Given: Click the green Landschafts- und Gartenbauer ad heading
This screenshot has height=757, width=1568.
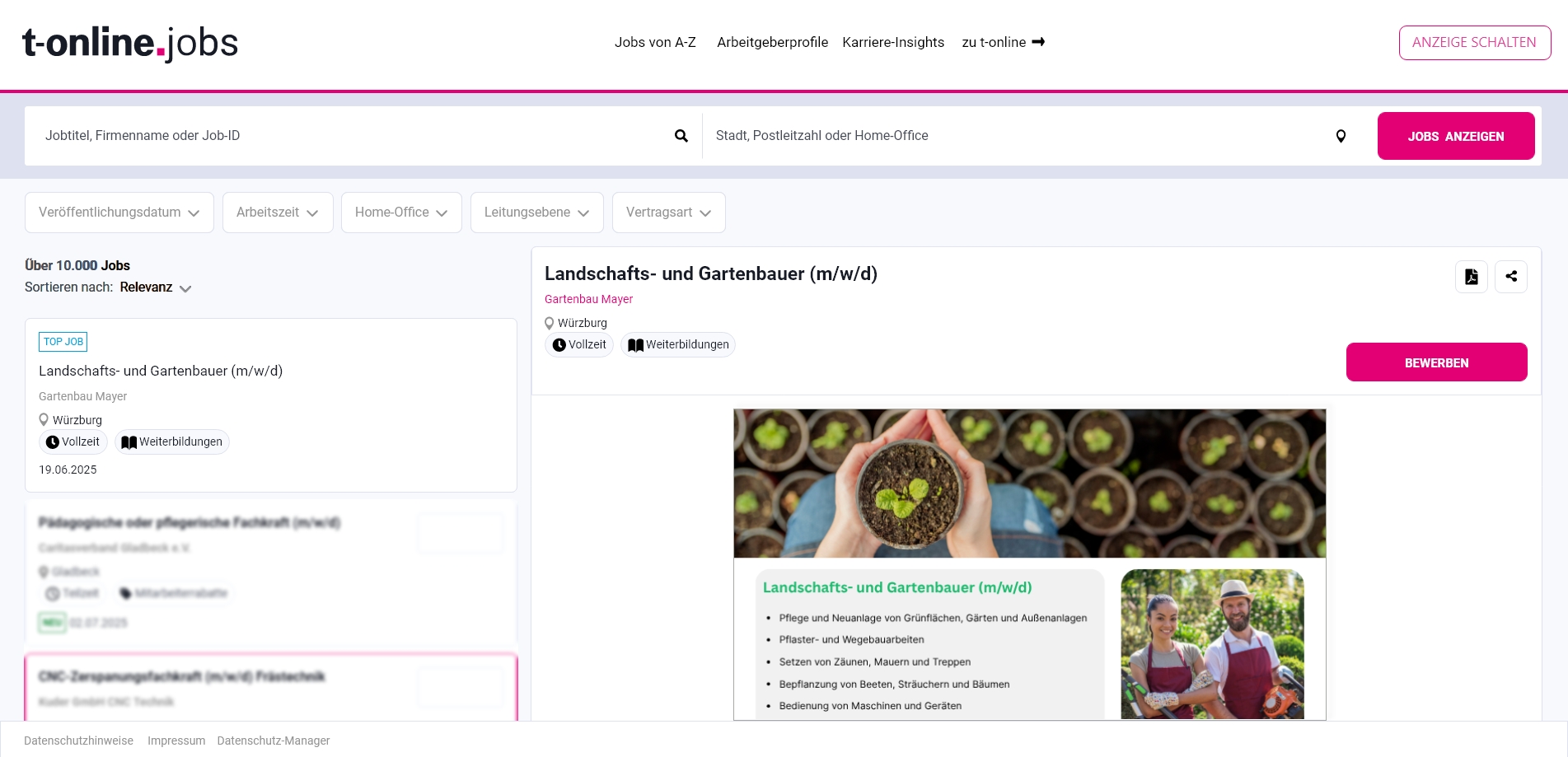Looking at the screenshot, I should pyautogui.click(x=897, y=587).
